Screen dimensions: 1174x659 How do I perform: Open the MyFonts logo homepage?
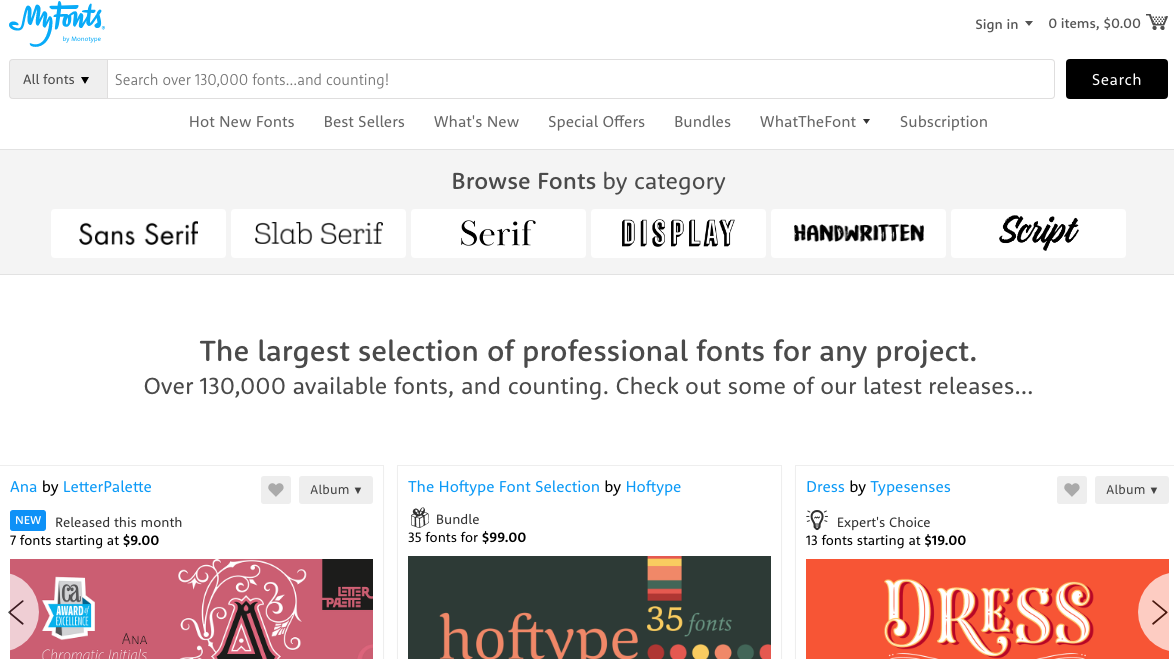(56, 24)
